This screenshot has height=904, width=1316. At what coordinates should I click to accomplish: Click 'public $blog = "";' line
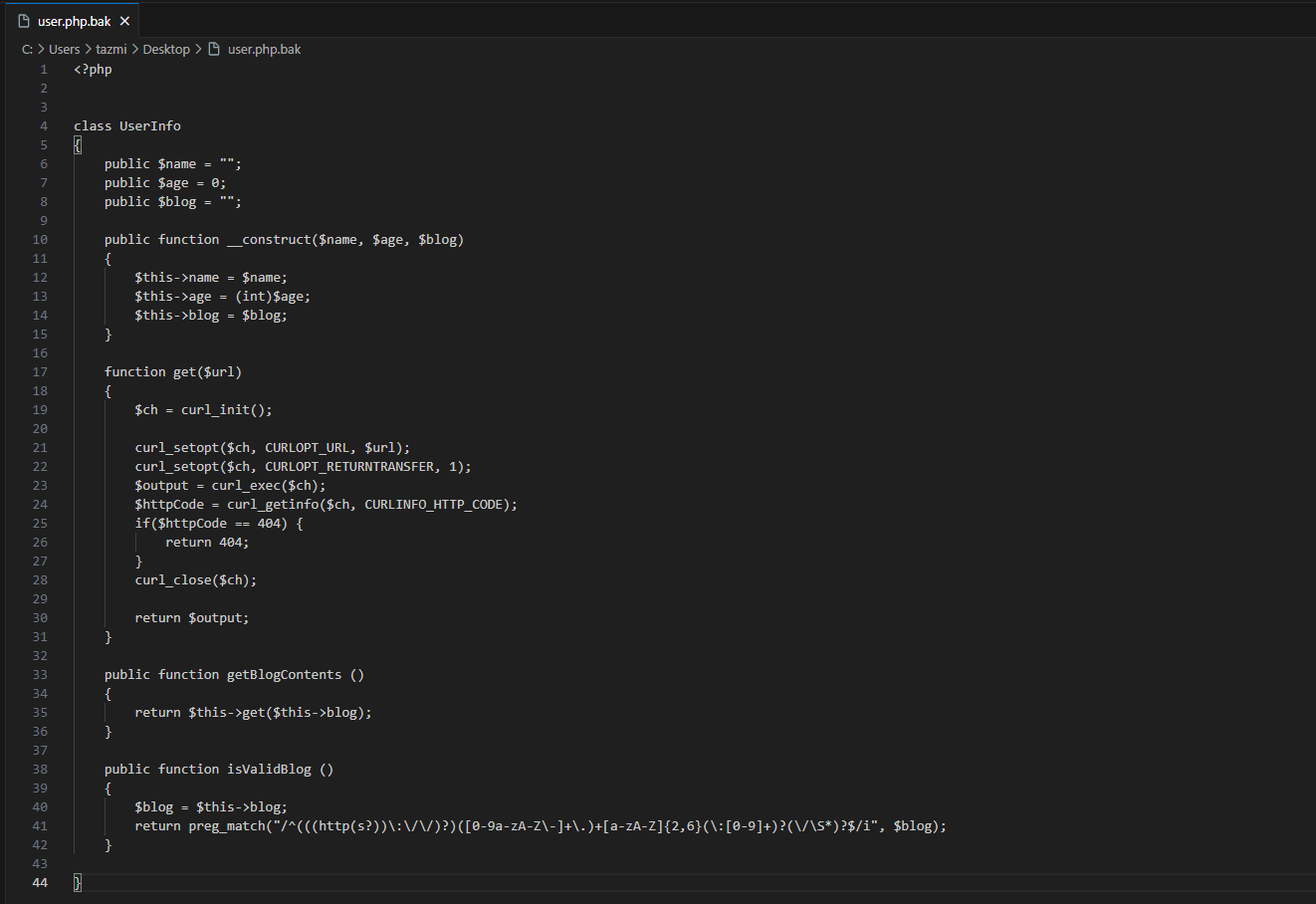pos(173,202)
